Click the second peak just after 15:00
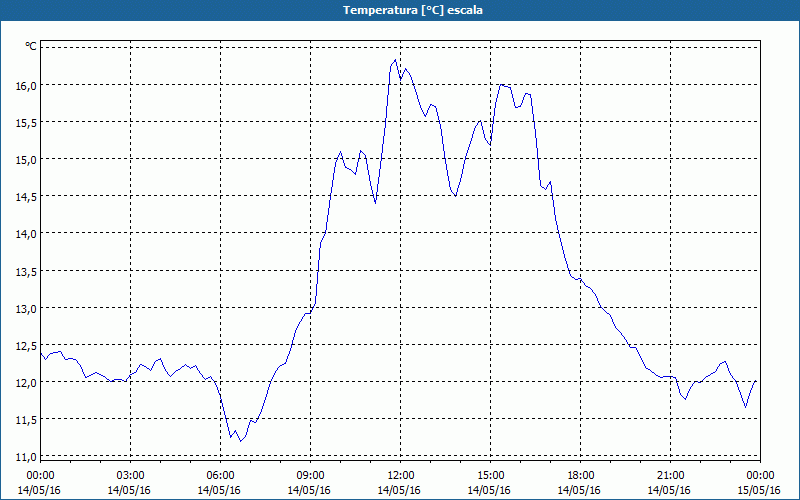 click(502, 85)
